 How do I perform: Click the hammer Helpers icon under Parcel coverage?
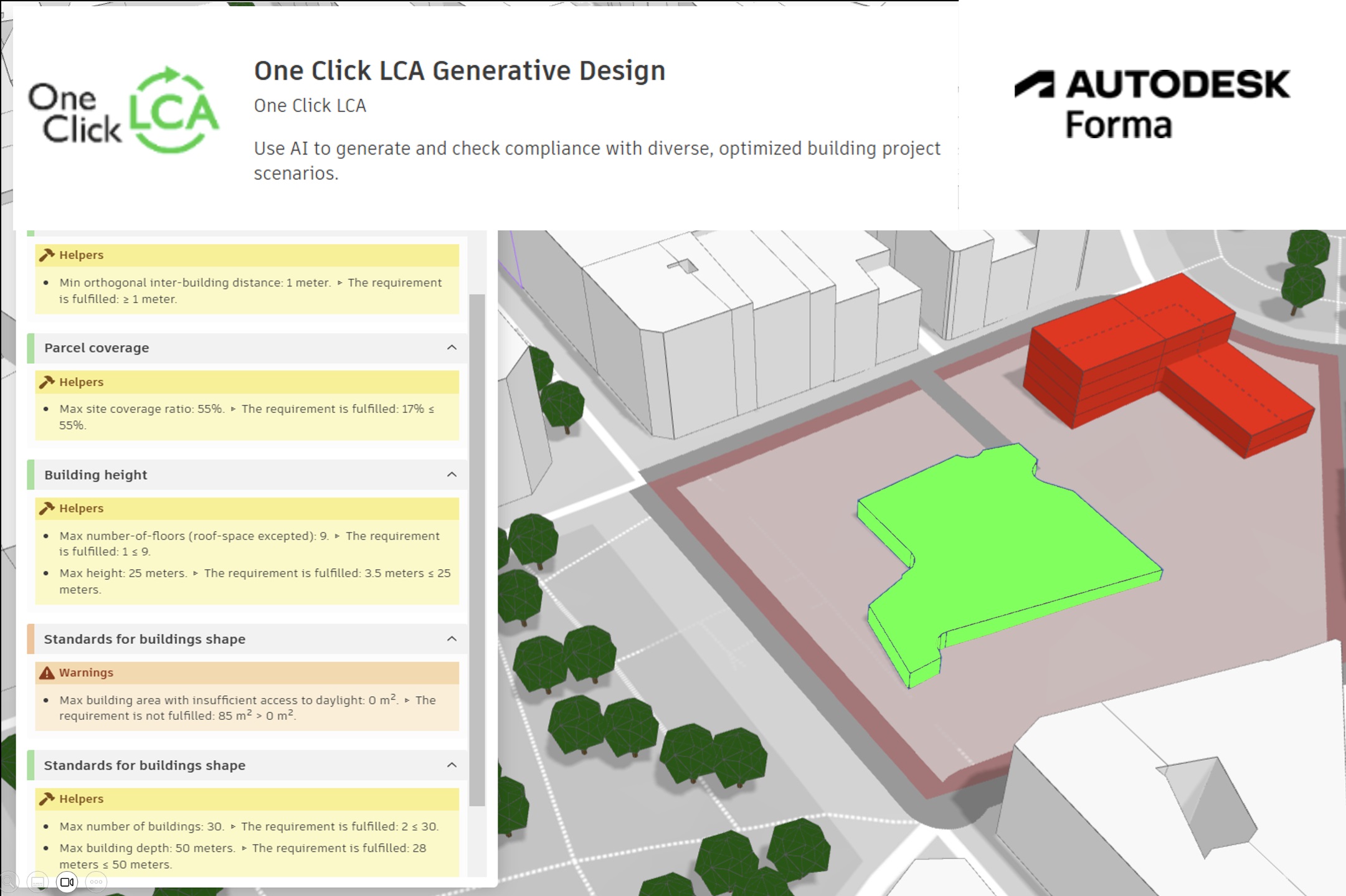coord(46,382)
